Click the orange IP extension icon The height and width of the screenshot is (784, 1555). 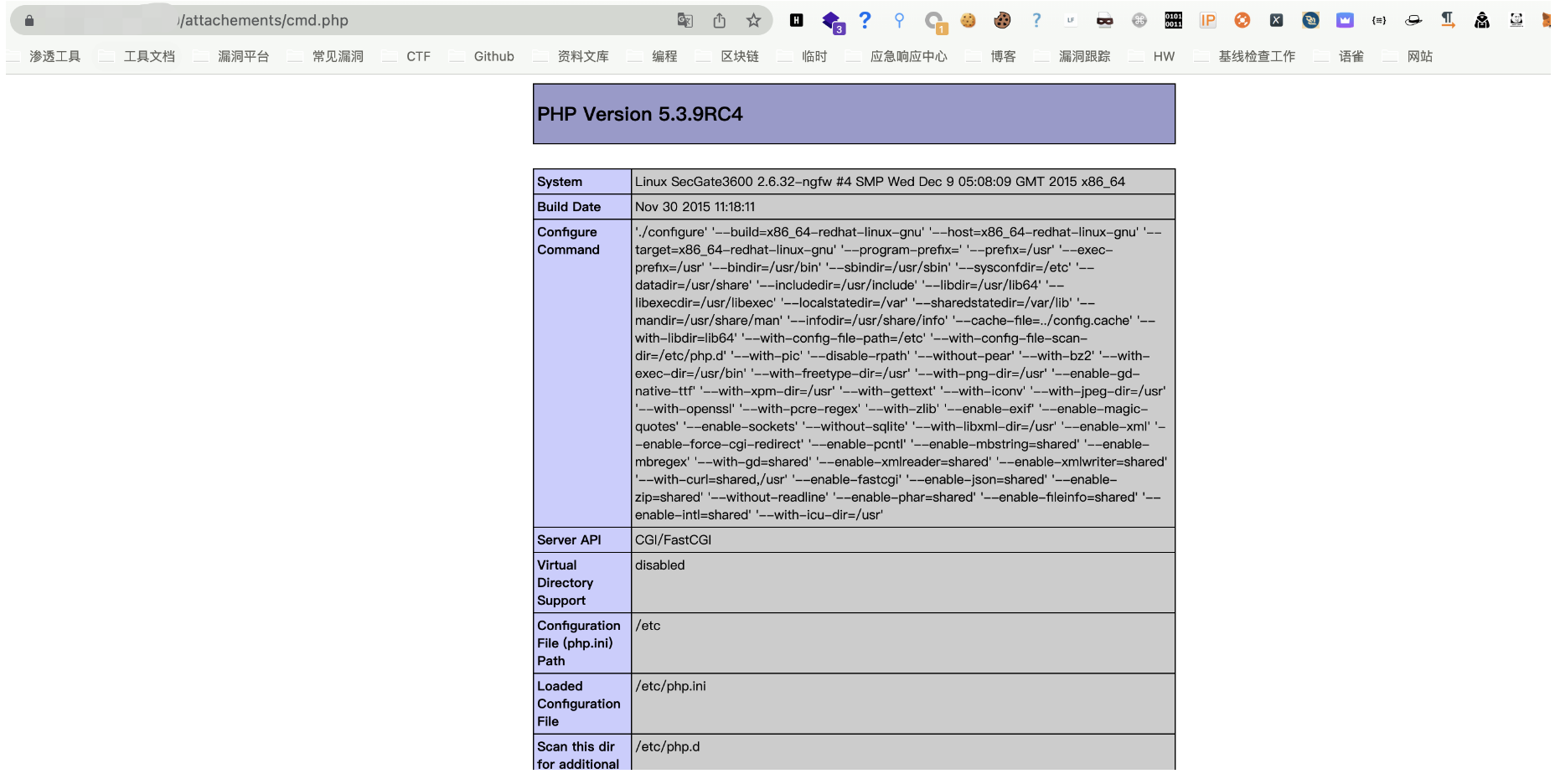(x=1207, y=20)
